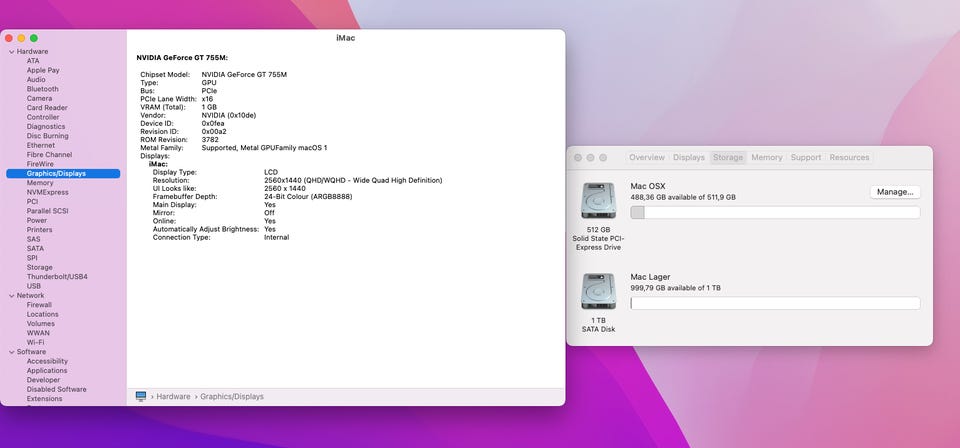Viewport: 960px width, 448px height.
Task: Select Apple Pay in the sidebar
Action: point(43,70)
